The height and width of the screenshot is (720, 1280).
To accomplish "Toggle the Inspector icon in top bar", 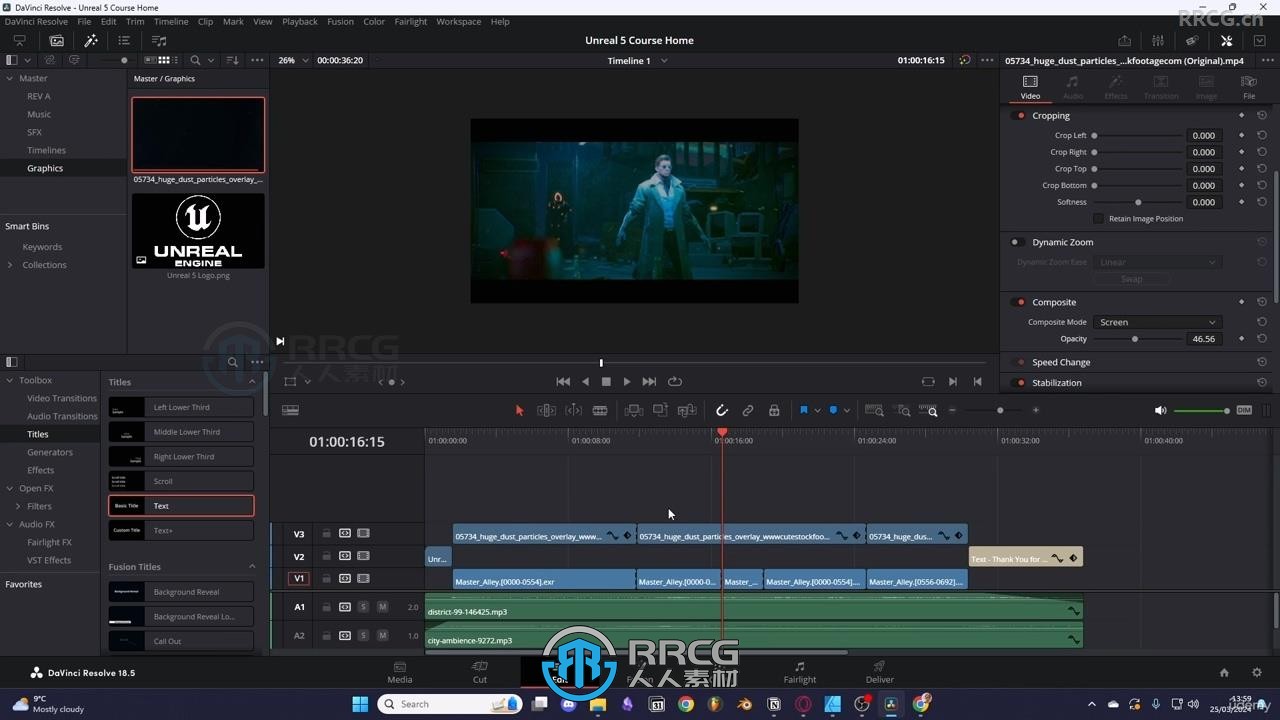I will coord(1226,40).
